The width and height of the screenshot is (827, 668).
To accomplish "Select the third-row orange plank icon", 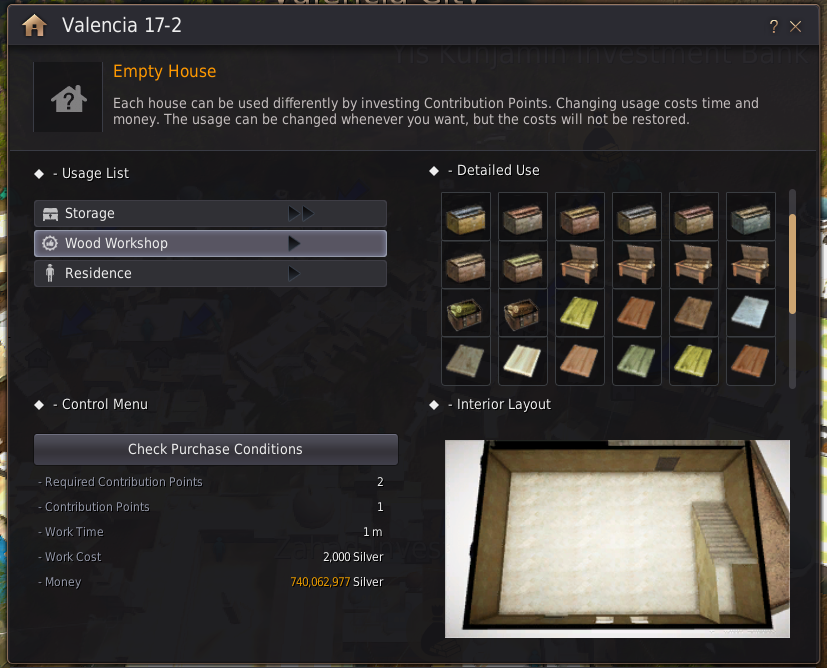I will pos(637,313).
